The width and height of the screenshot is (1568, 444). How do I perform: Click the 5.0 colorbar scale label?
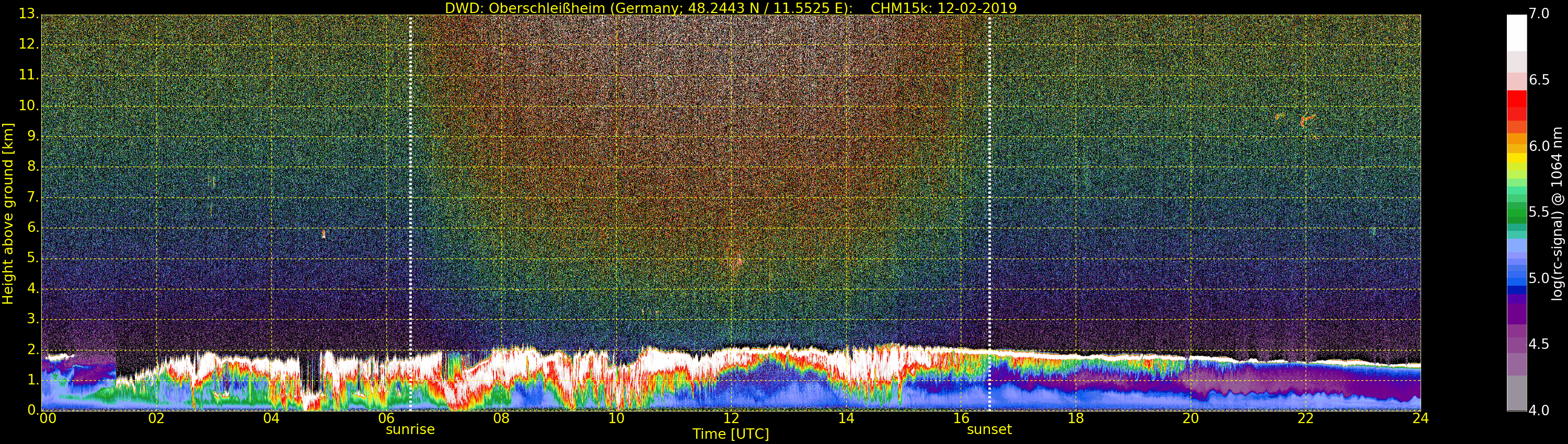1539,278
